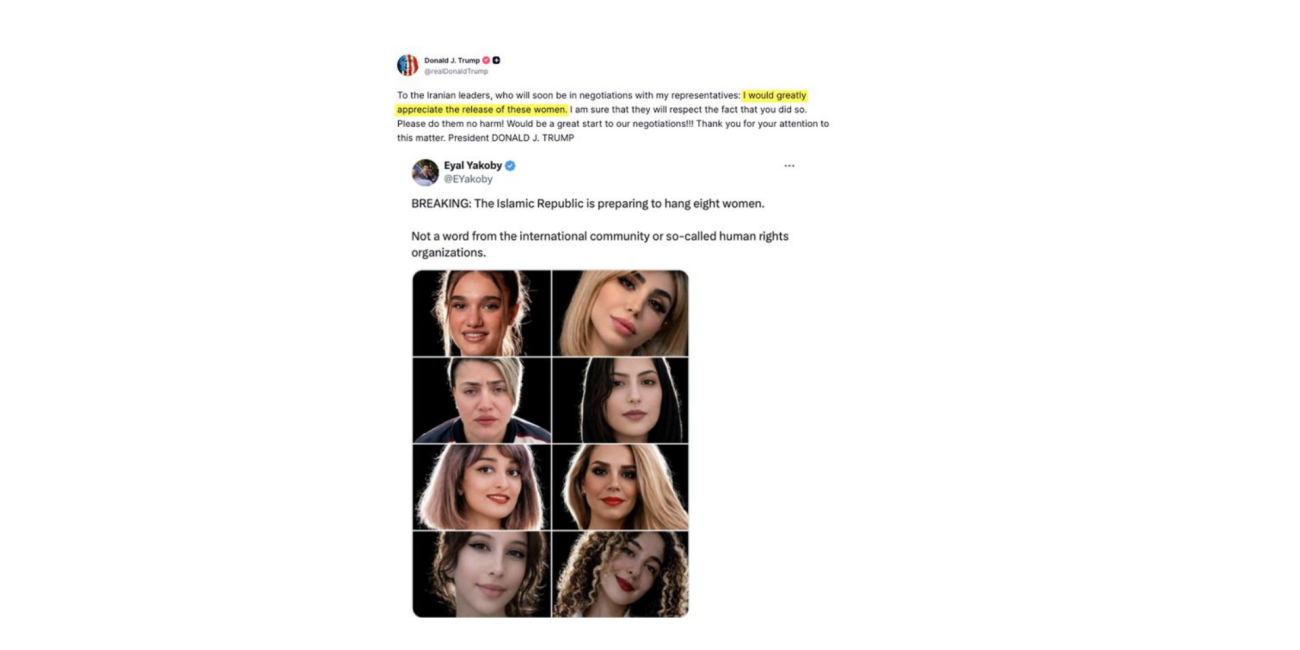Image resolution: width=1300 pixels, height=650 pixels.
Task: Open photo of woman wearing dark collared jacket
Action: click(x=481, y=400)
